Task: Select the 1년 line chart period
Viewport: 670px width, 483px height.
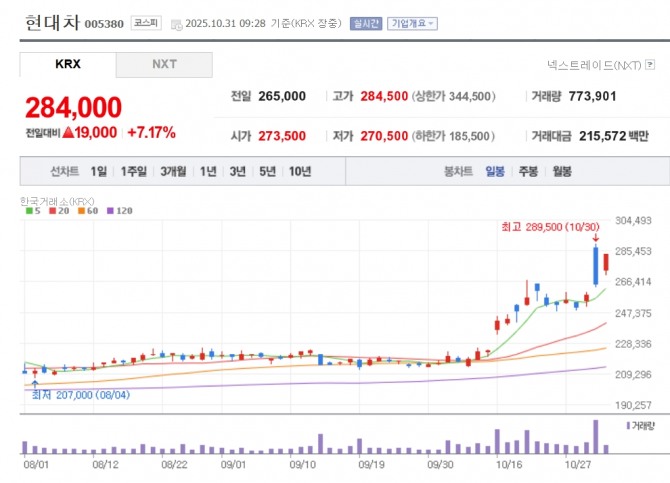Action: 208,171
